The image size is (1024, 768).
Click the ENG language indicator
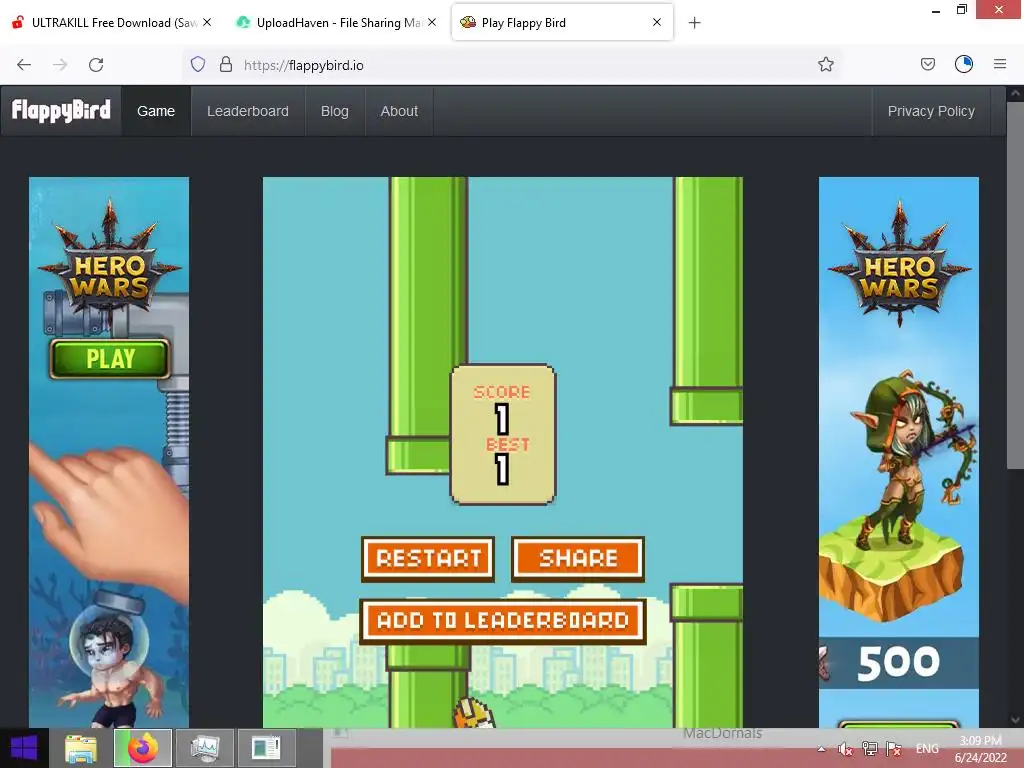(927, 748)
